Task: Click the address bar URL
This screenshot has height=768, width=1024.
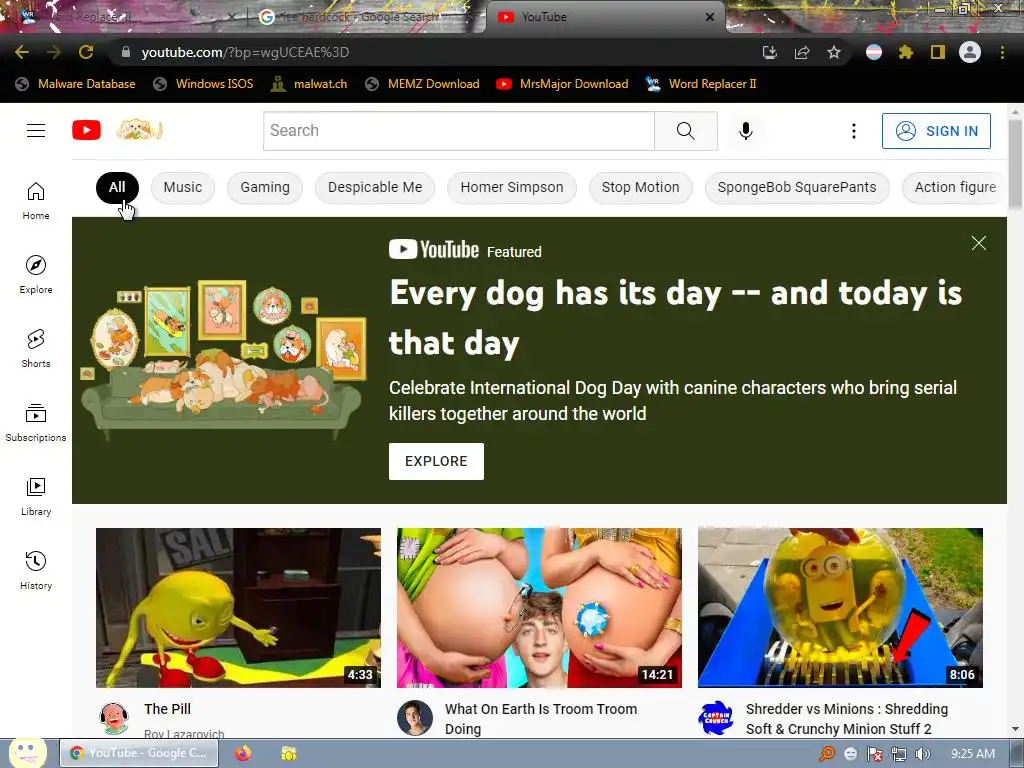Action: tap(245, 52)
